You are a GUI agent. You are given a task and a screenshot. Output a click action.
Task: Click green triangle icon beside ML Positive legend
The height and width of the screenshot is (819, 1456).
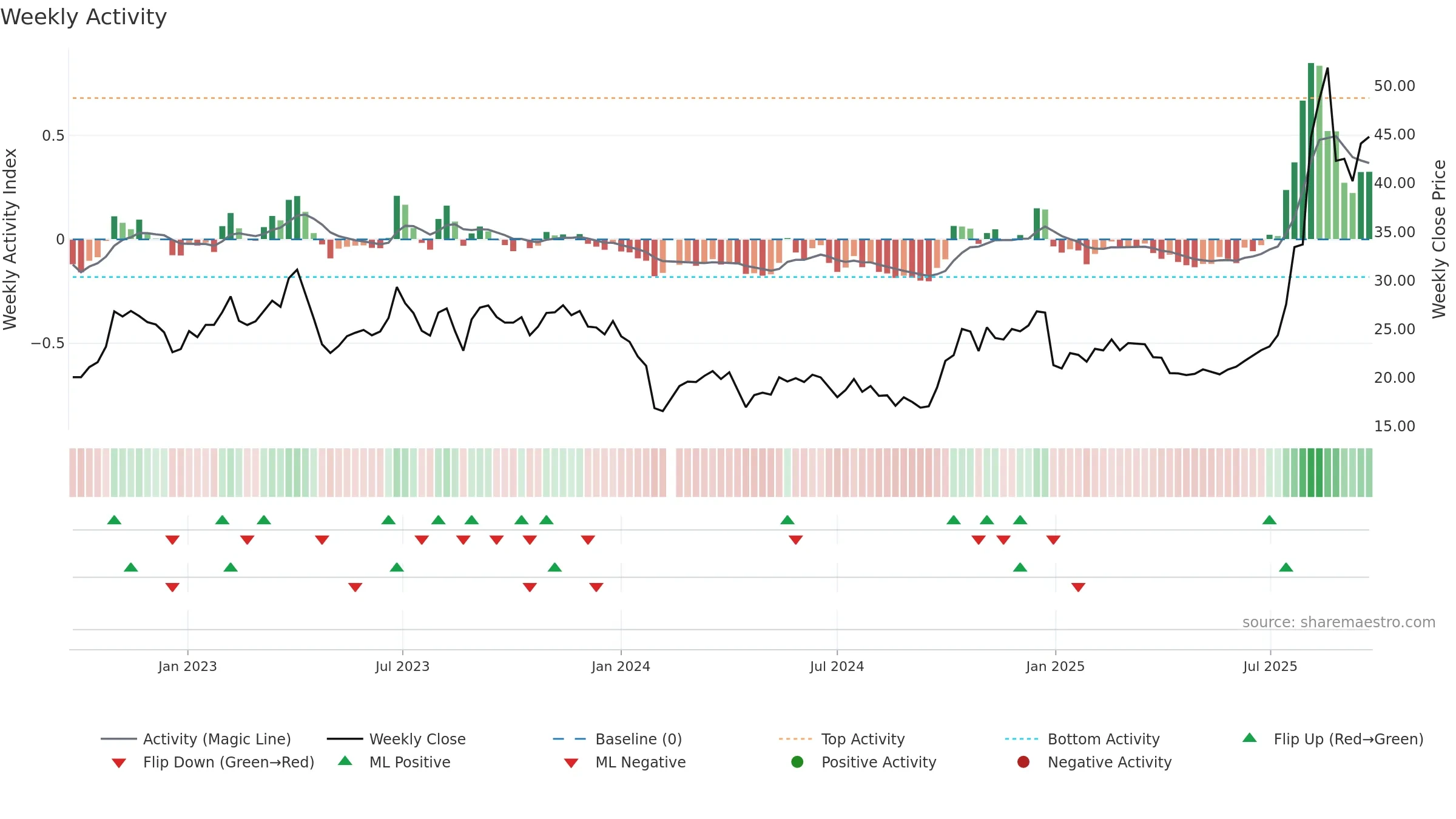[345, 761]
